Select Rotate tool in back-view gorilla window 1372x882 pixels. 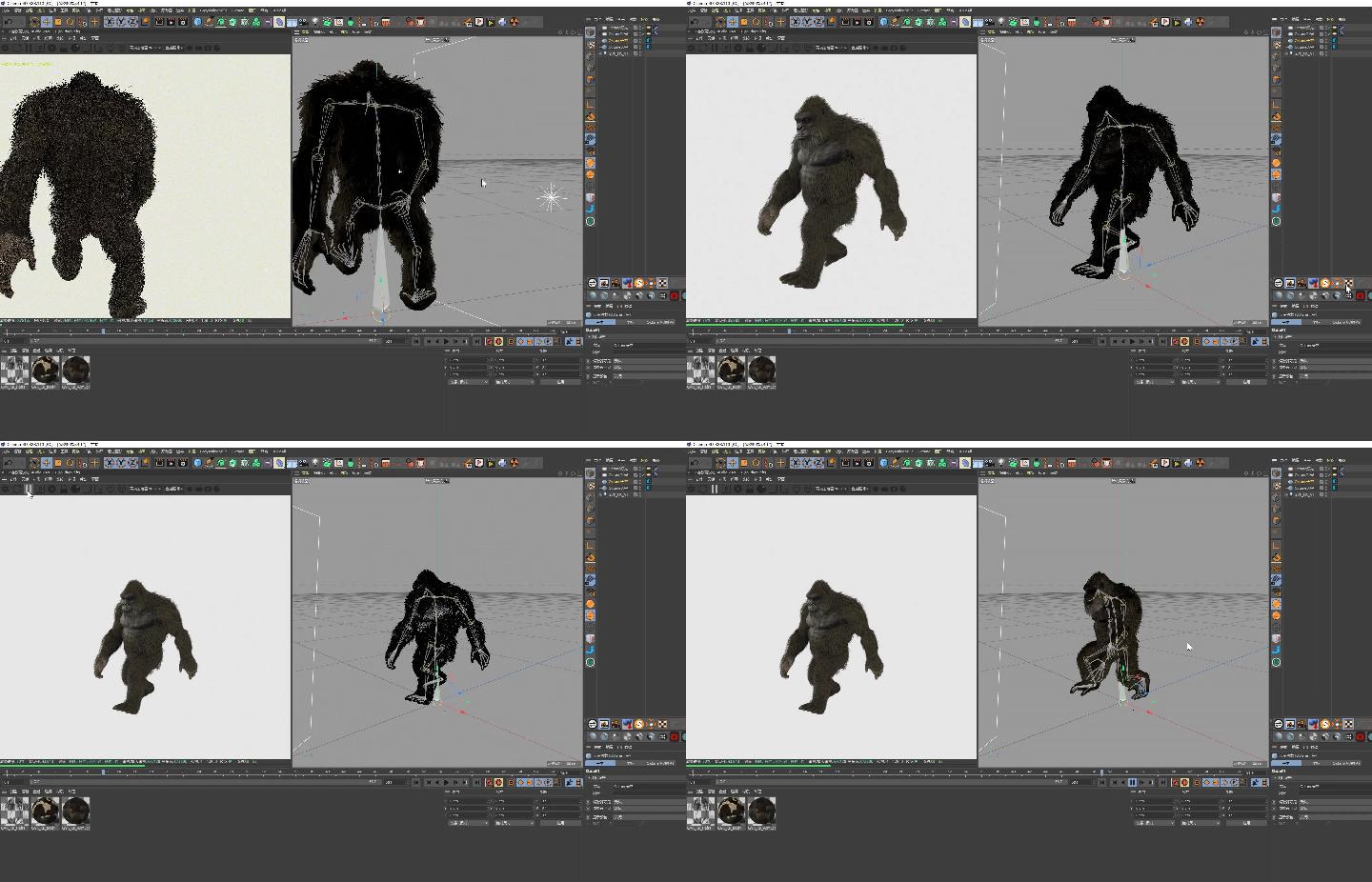[69, 21]
